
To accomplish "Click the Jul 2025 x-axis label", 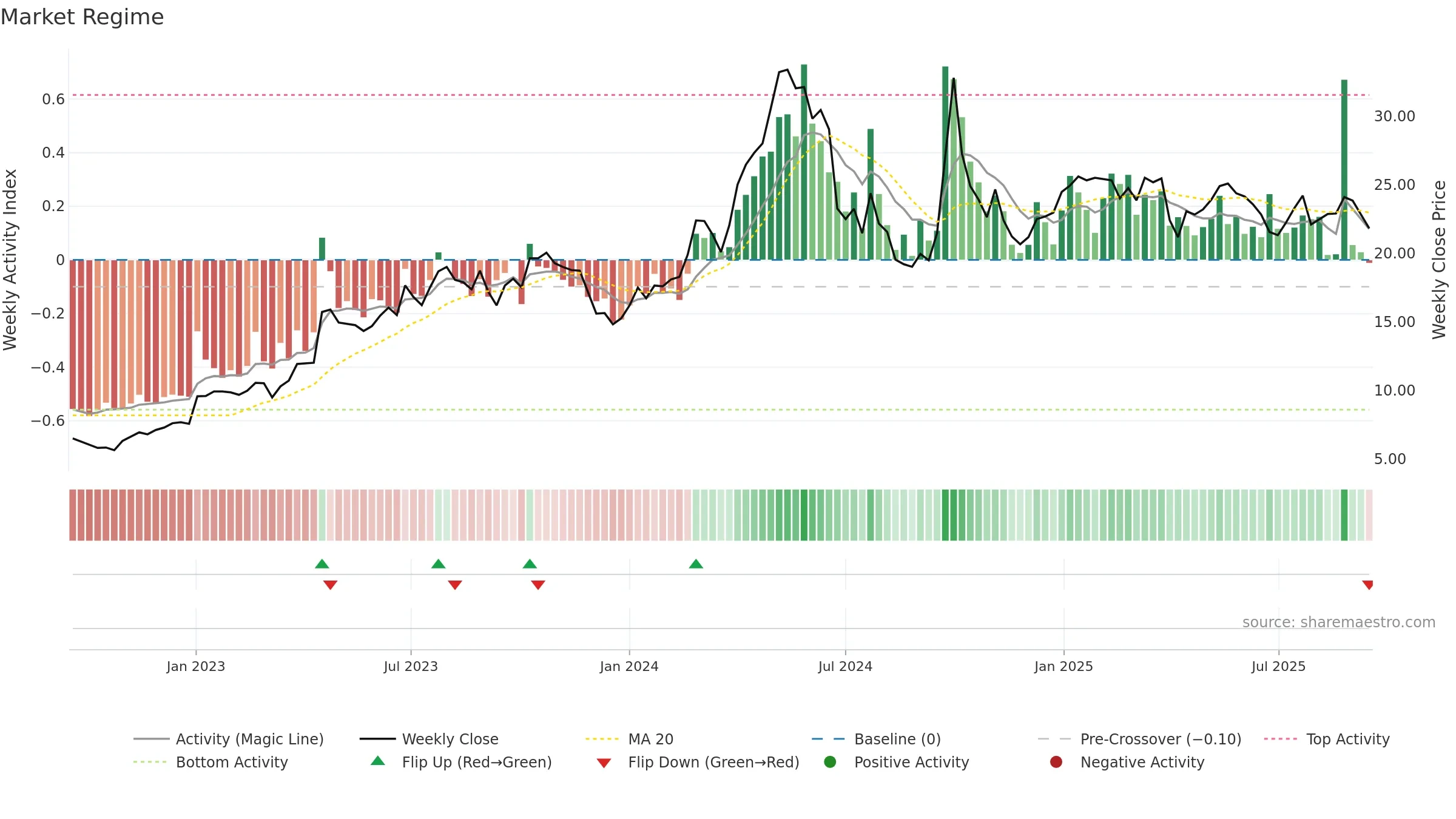I will pos(1278,666).
